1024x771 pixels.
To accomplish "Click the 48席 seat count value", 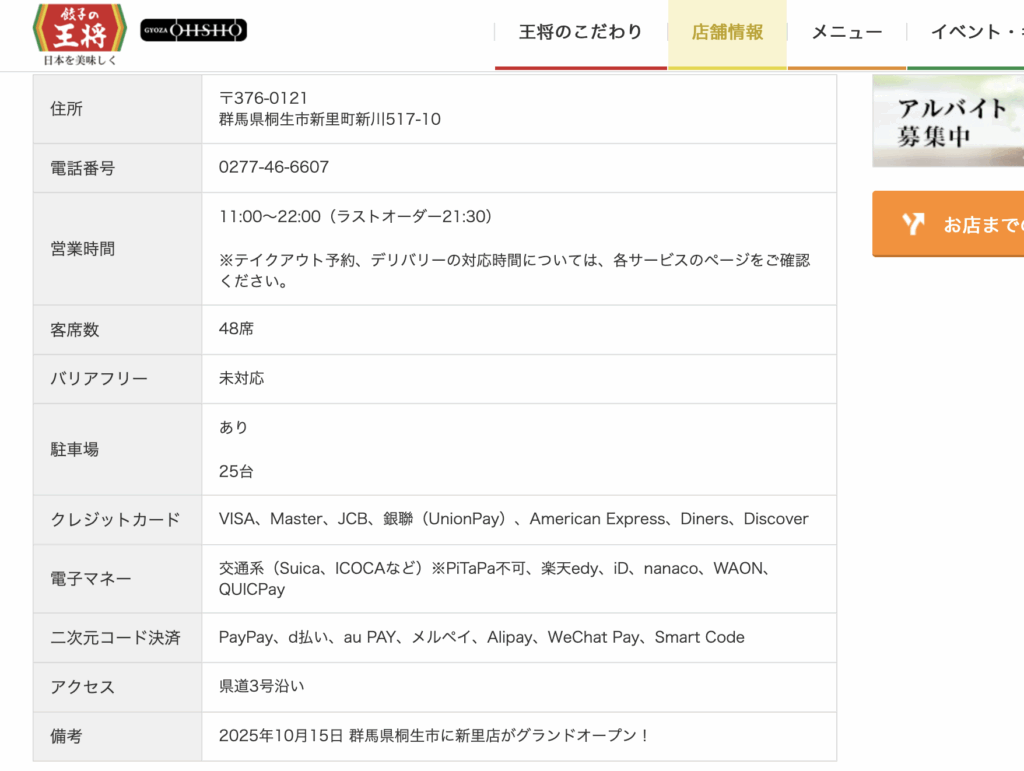I will (236, 329).
